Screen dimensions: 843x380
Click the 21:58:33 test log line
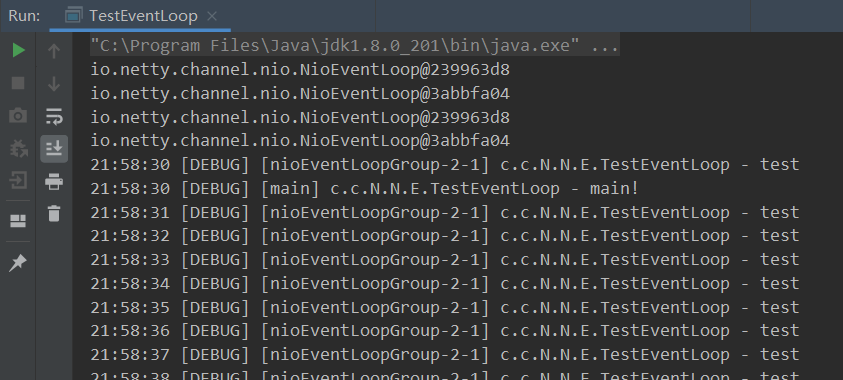pos(445,260)
